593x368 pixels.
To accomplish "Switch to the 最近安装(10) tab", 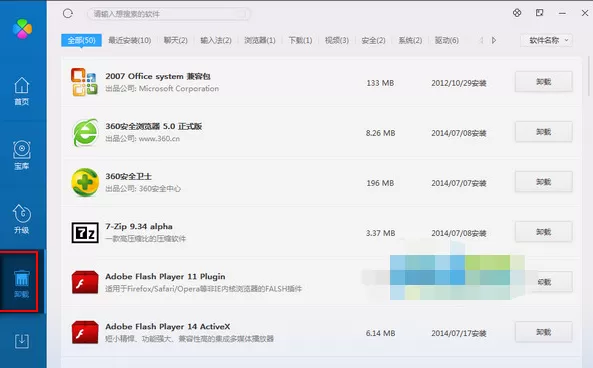I will pyautogui.click(x=130, y=40).
